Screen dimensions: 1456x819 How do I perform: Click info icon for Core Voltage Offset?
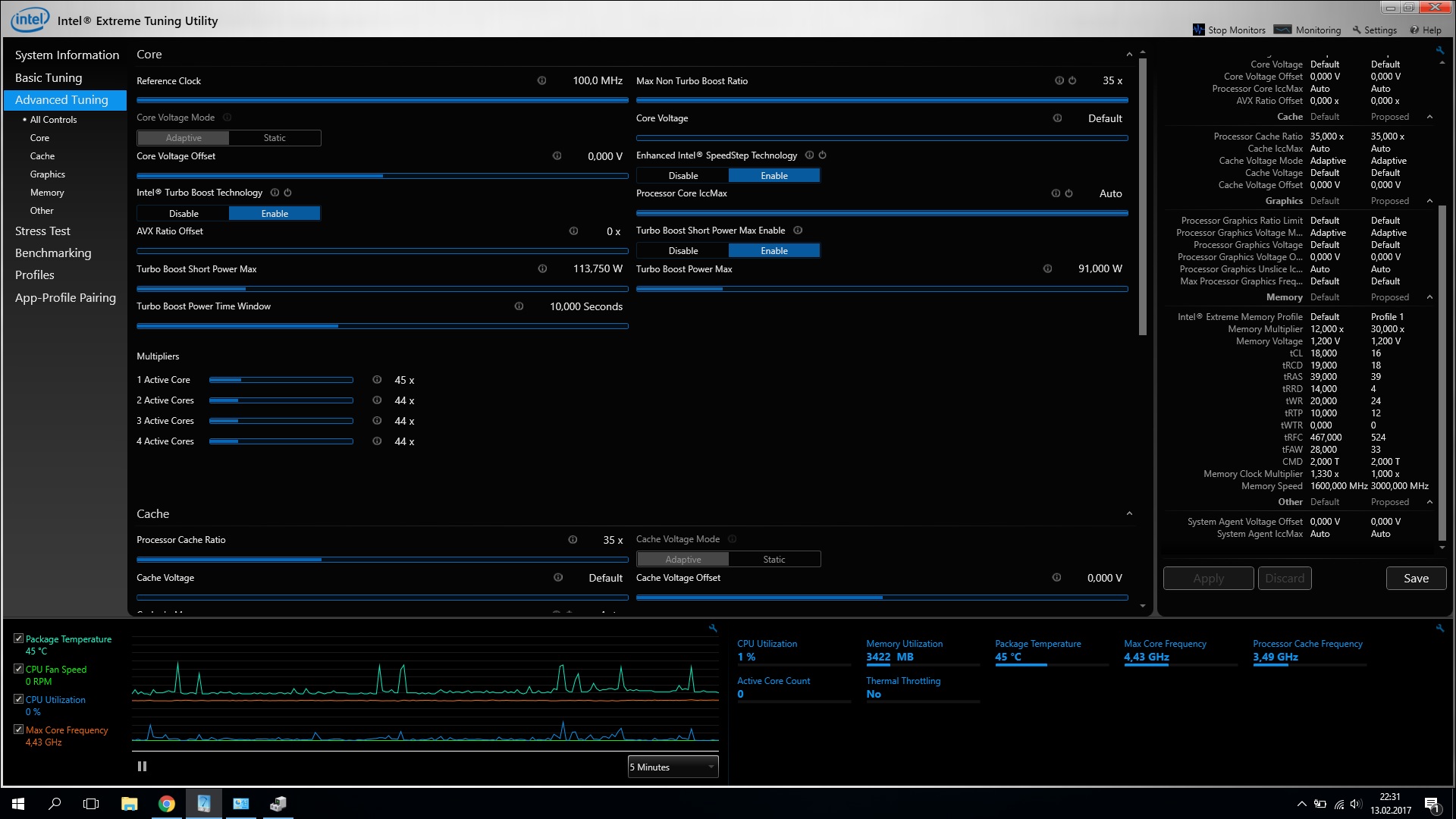(x=557, y=155)
